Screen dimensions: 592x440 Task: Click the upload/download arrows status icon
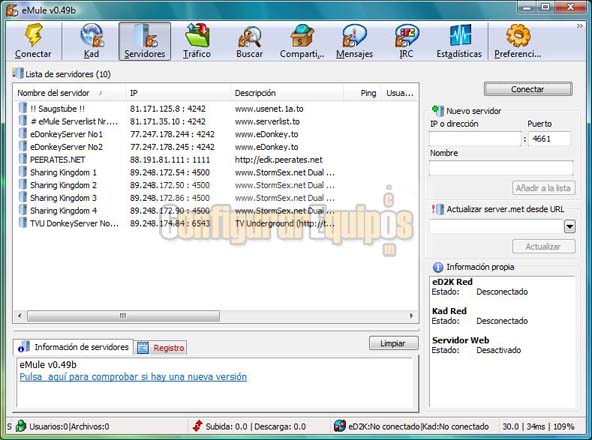(x=197, y=426)
